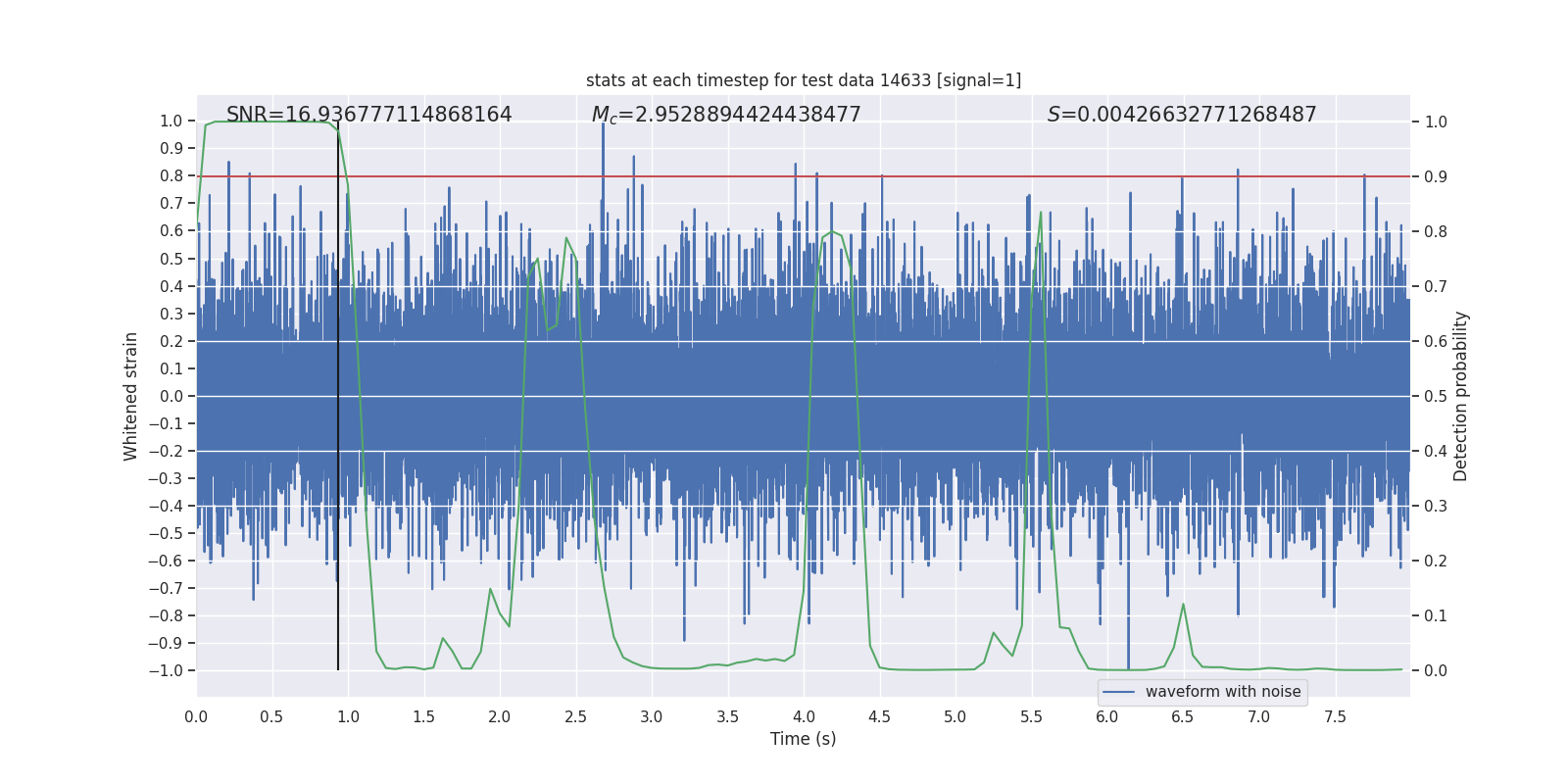Select the −0.3 tick on the strain axis

(166, 478)
